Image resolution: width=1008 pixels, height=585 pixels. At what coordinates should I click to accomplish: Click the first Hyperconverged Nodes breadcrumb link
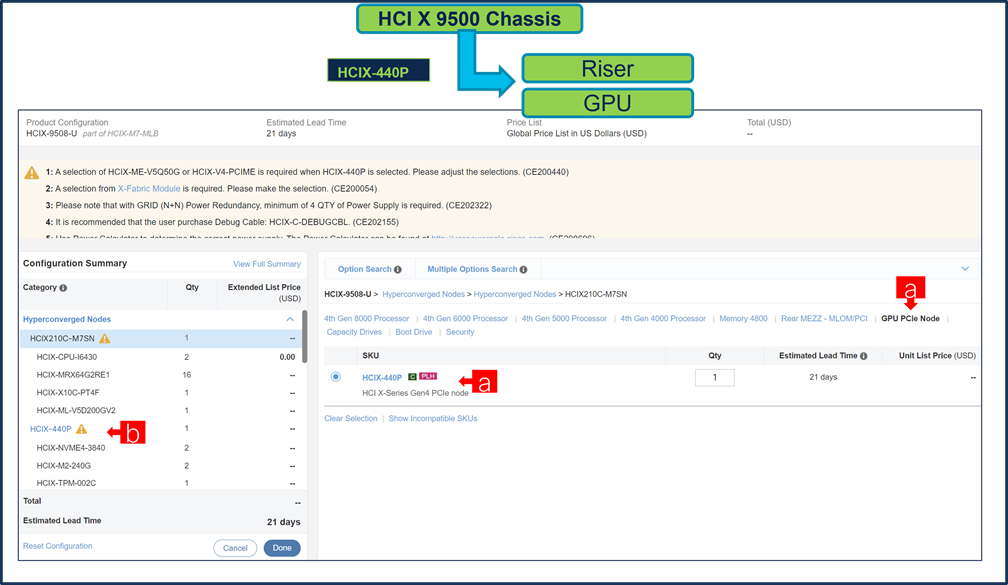423,294
